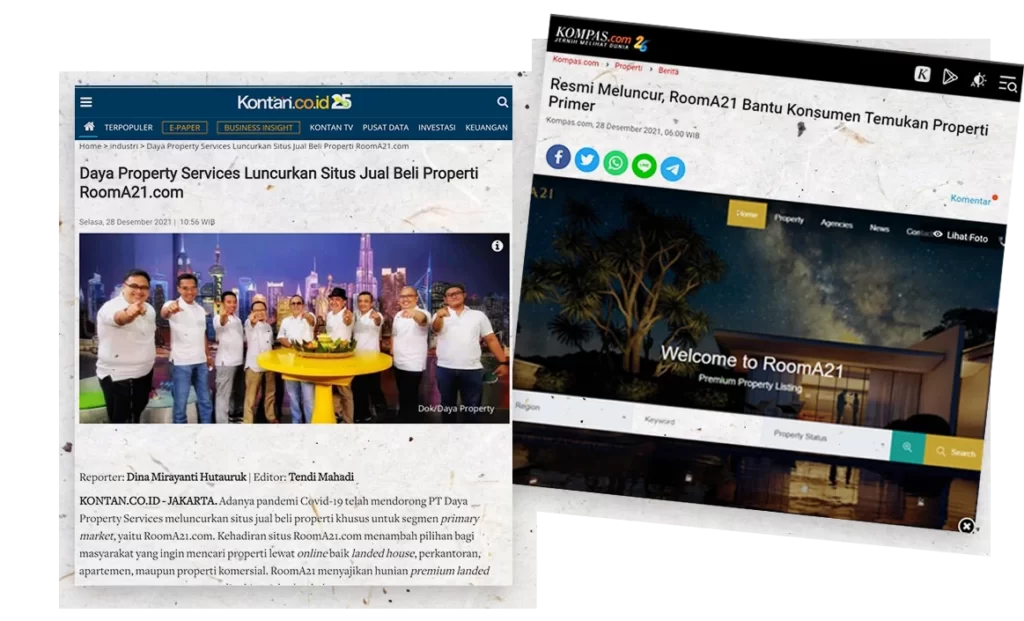The width and height of the screenshot is (1024, 621).
Task: Click the 'Premium Property Listing' subtitle
Action: coord(750,383)
